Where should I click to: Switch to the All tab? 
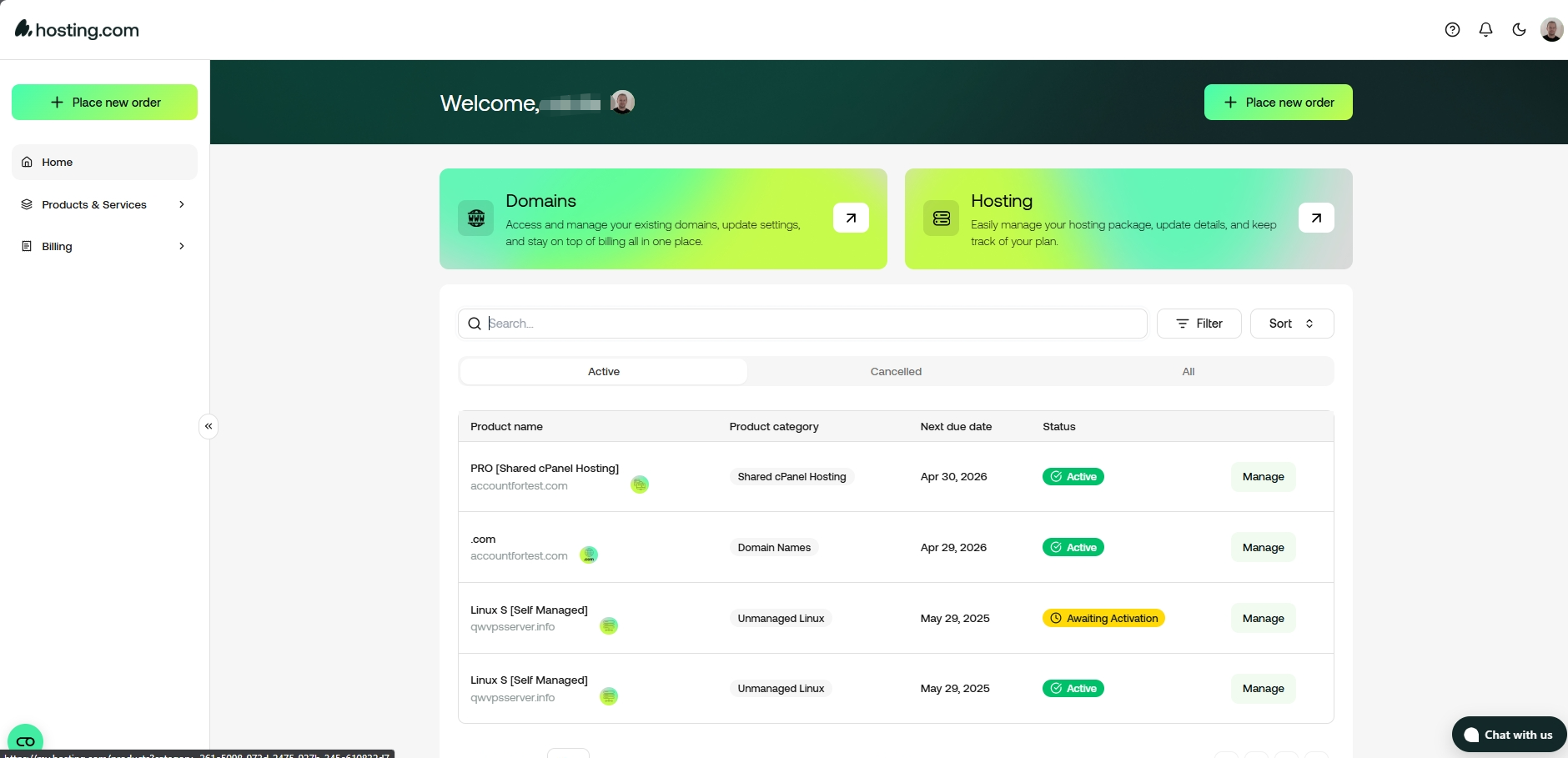pos(1189,371)
